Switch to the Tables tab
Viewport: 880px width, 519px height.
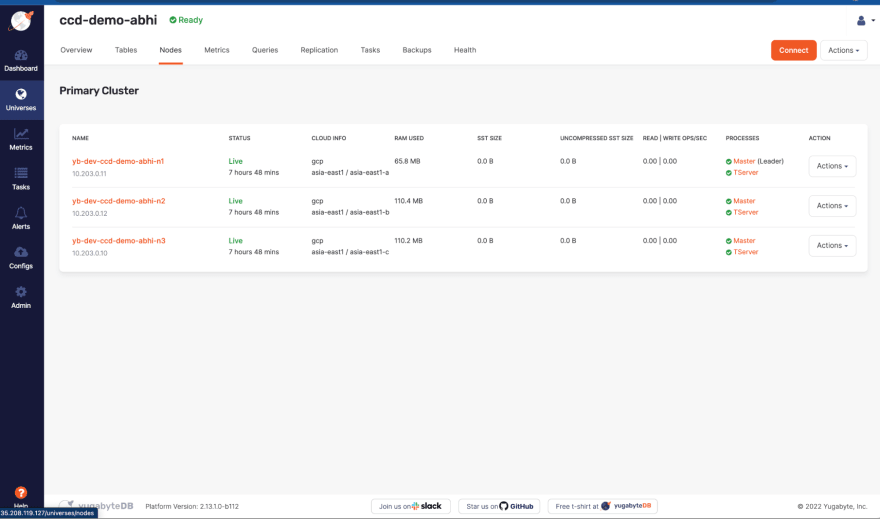coord(126,50)
